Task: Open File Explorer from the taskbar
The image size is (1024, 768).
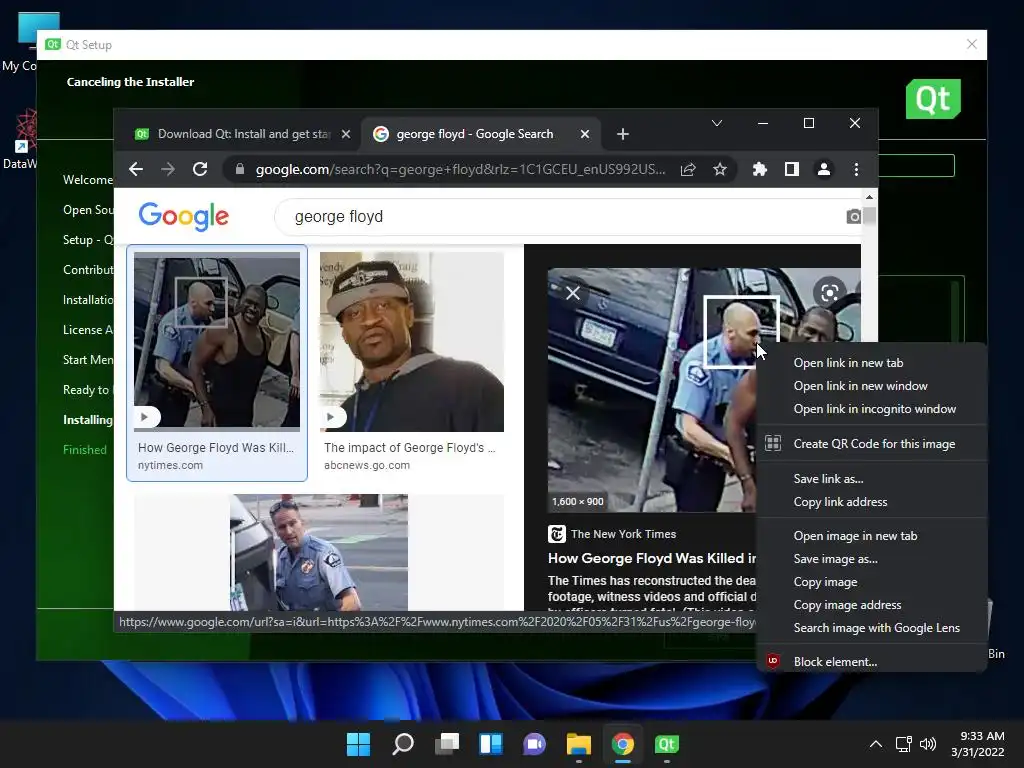Action: point(579,744)
